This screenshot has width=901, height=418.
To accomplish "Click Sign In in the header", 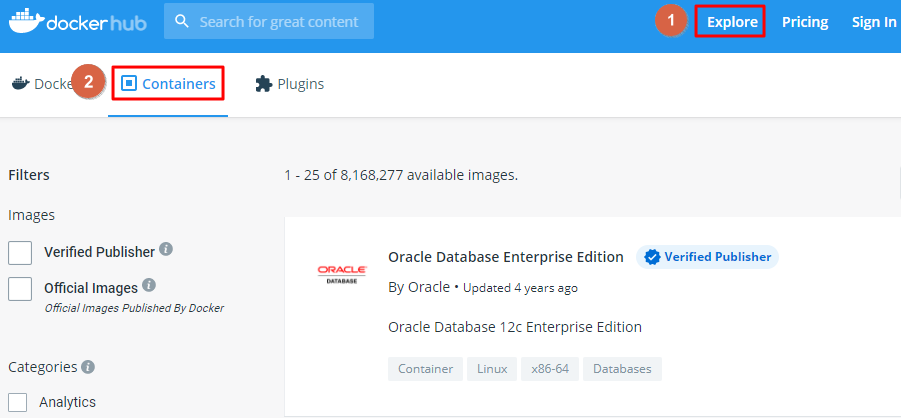I will pyautogui.click(x=873, y=22).
